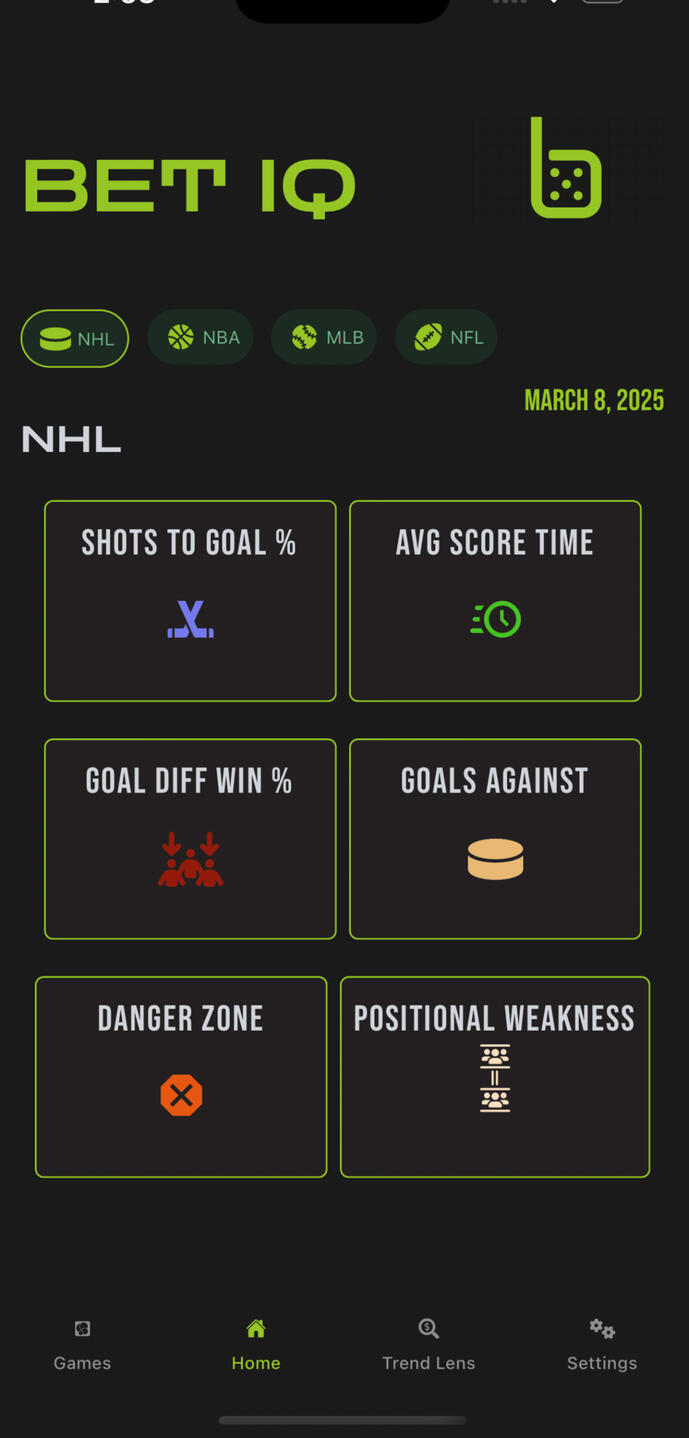
Task: Tap the Bet IQ dice logo
Action: click(565, 169)
